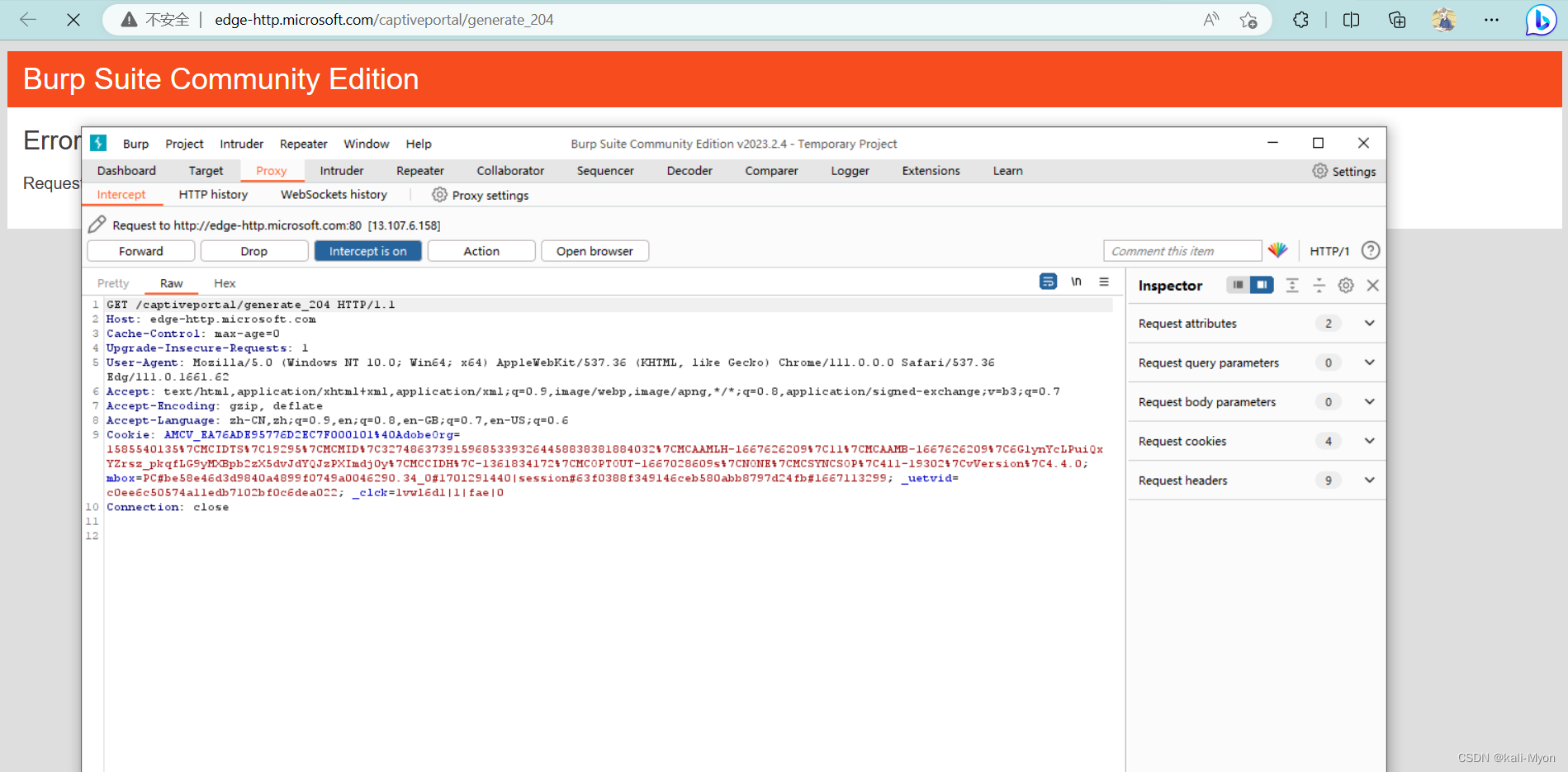Click the Open browser button
The width and height of the screenshot is (1568, 772).
click(x=595, y=251)
